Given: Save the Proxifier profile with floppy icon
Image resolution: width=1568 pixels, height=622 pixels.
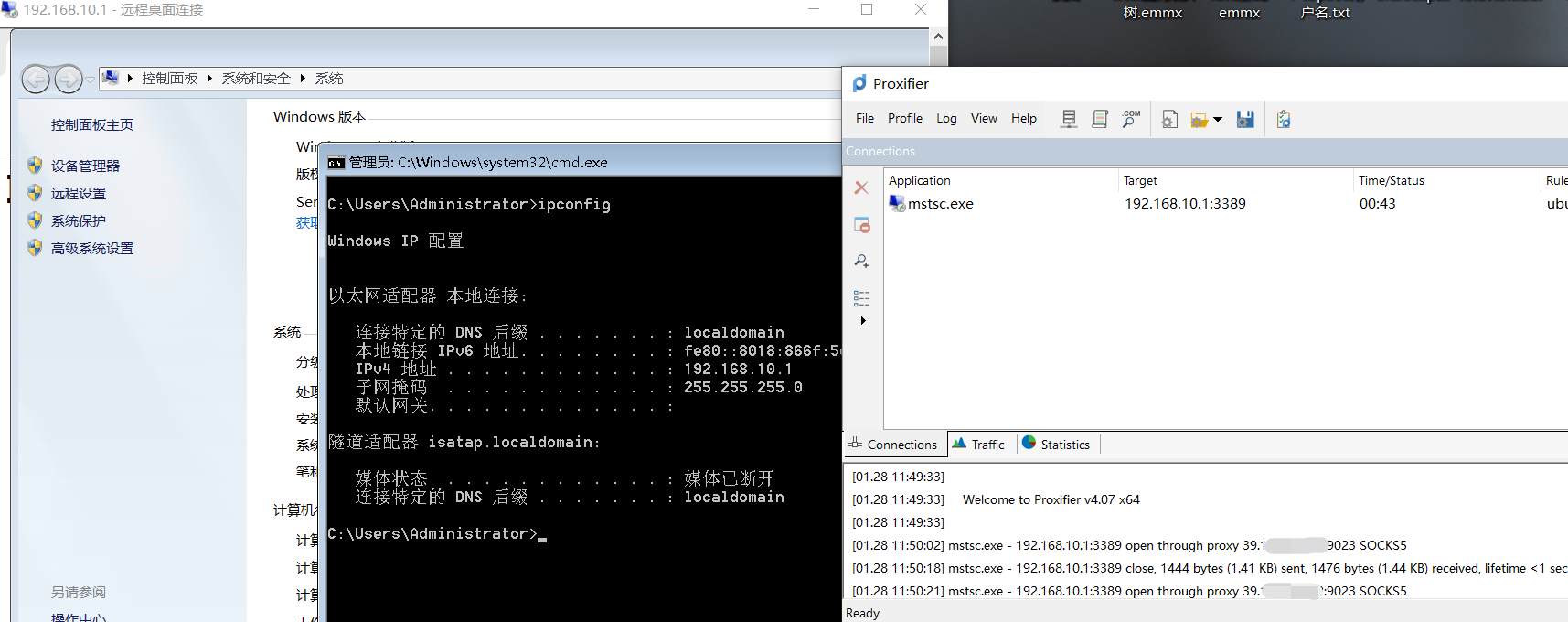Looking at the screenshot, I should 1245,119.
